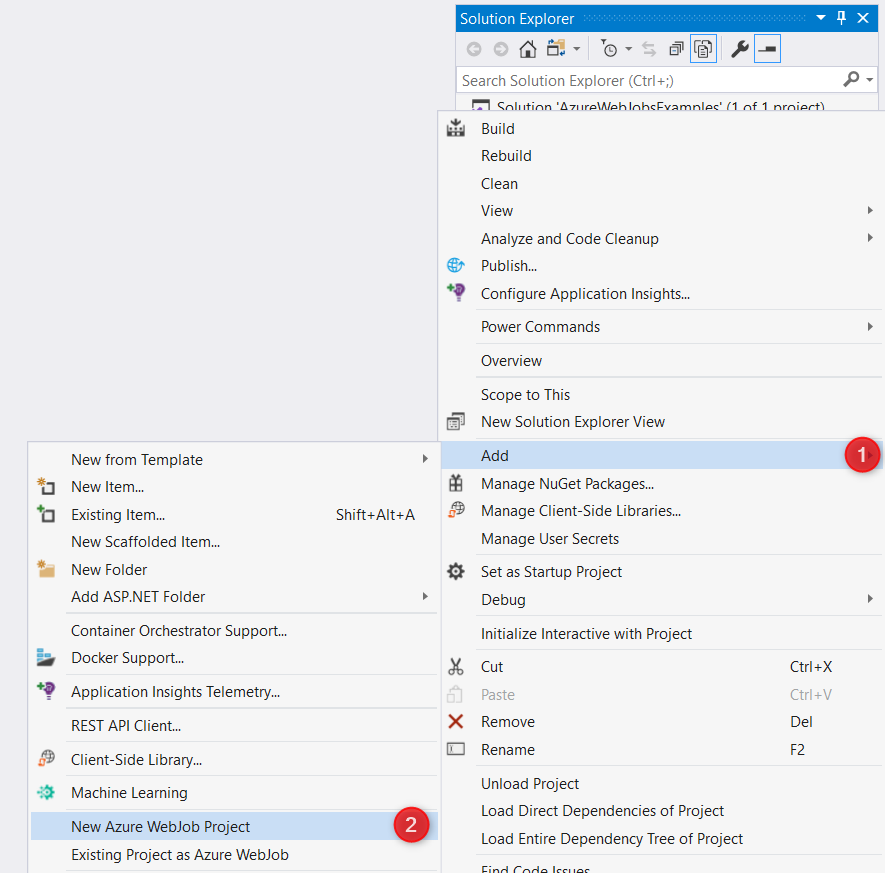Viewport: 885px width, 873px height.
Task: Click the red Remove X icon
Action: [x=455, y=721]
